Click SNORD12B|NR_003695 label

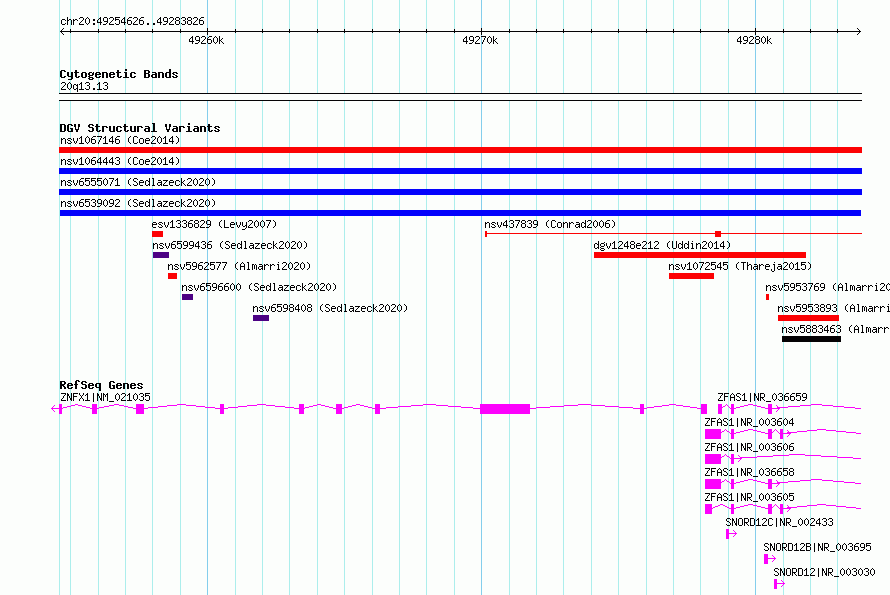[x=817, y=547]
